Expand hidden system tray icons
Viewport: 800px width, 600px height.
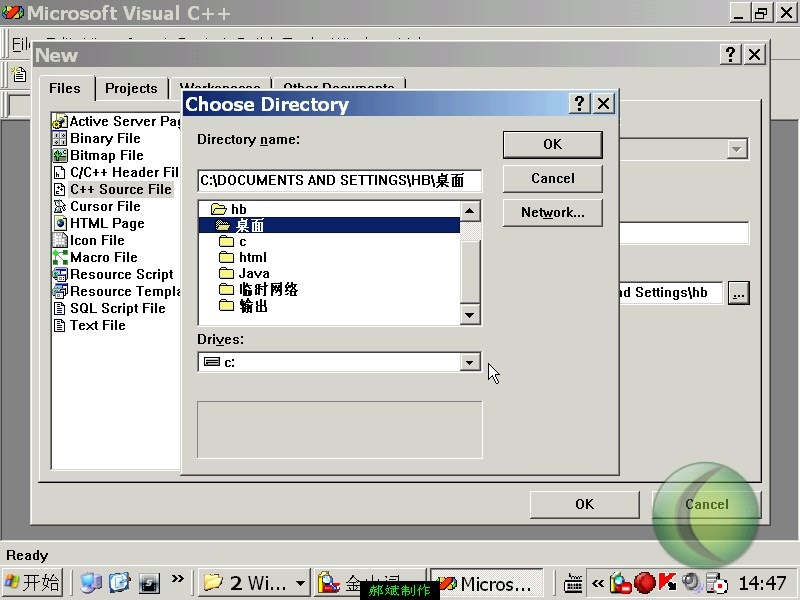(x=598, y=583)
